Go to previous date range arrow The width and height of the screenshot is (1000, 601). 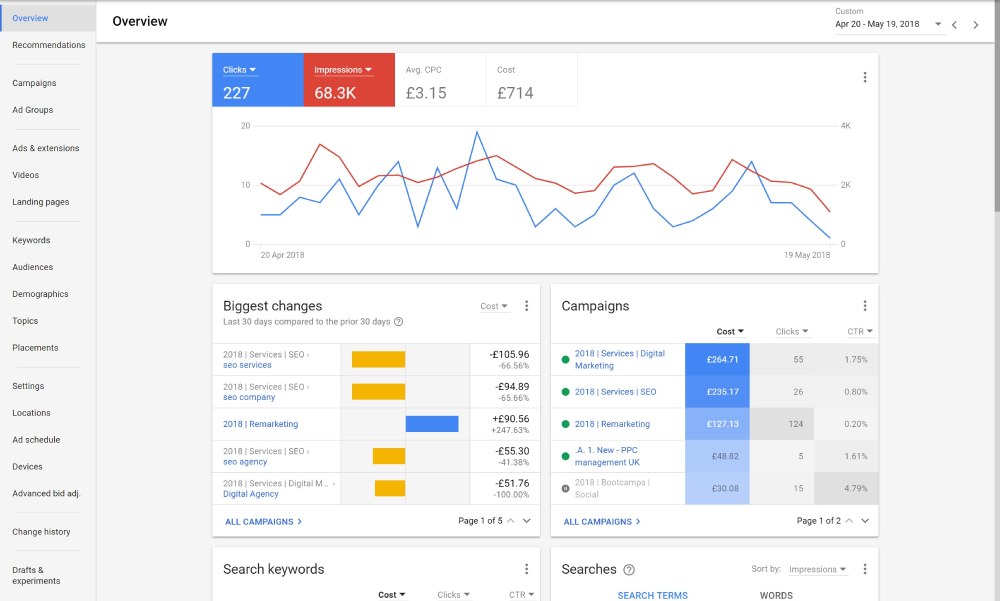(954, 25)
